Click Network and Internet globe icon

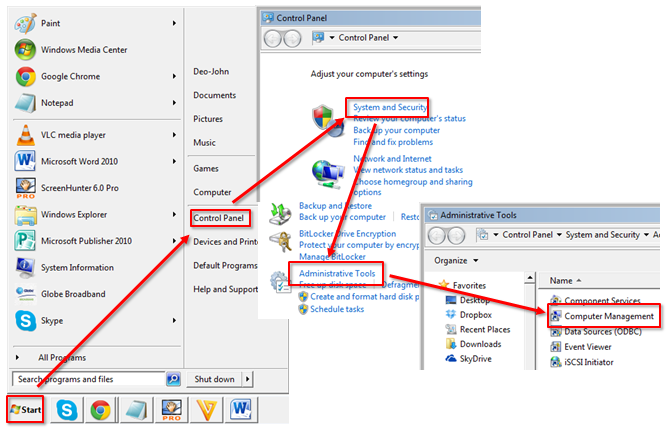point(327,175)
